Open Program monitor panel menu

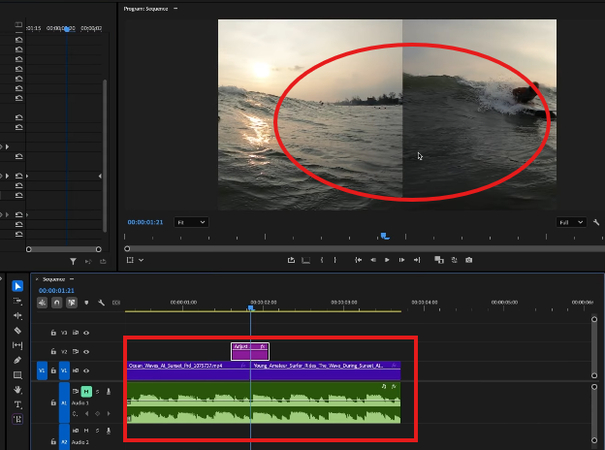[x=176, y=8]
